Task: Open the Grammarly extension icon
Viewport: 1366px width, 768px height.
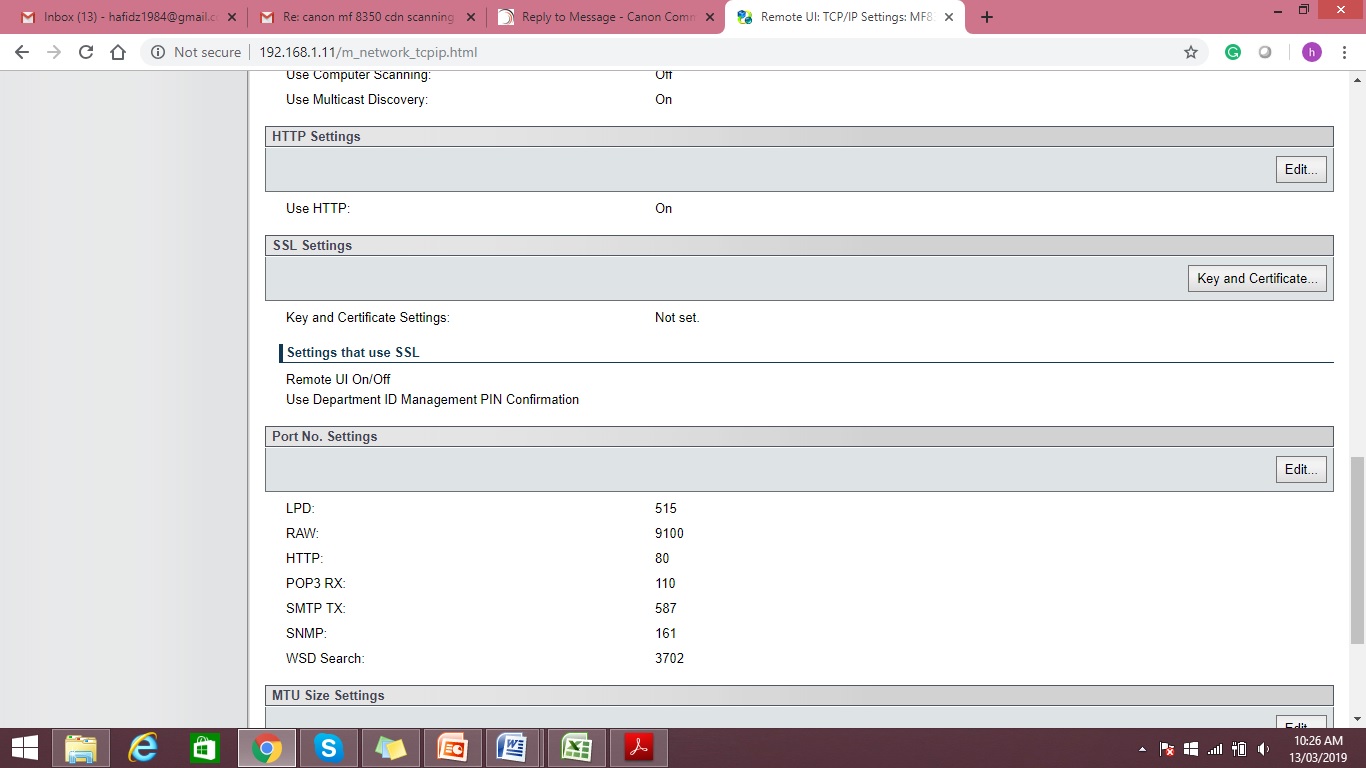Action: [x=1233, y=52]
